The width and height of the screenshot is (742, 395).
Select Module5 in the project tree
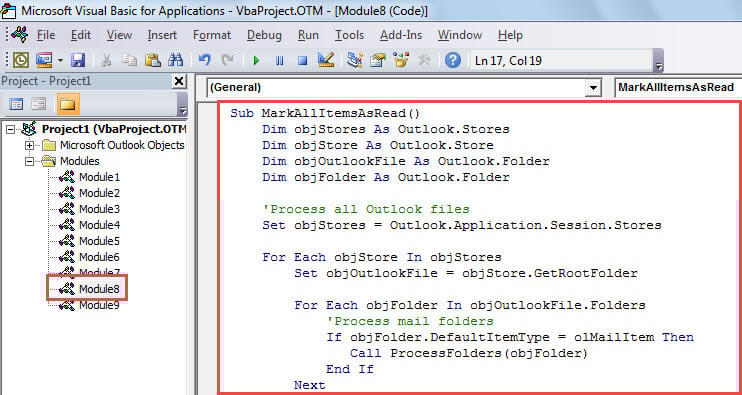99,241
